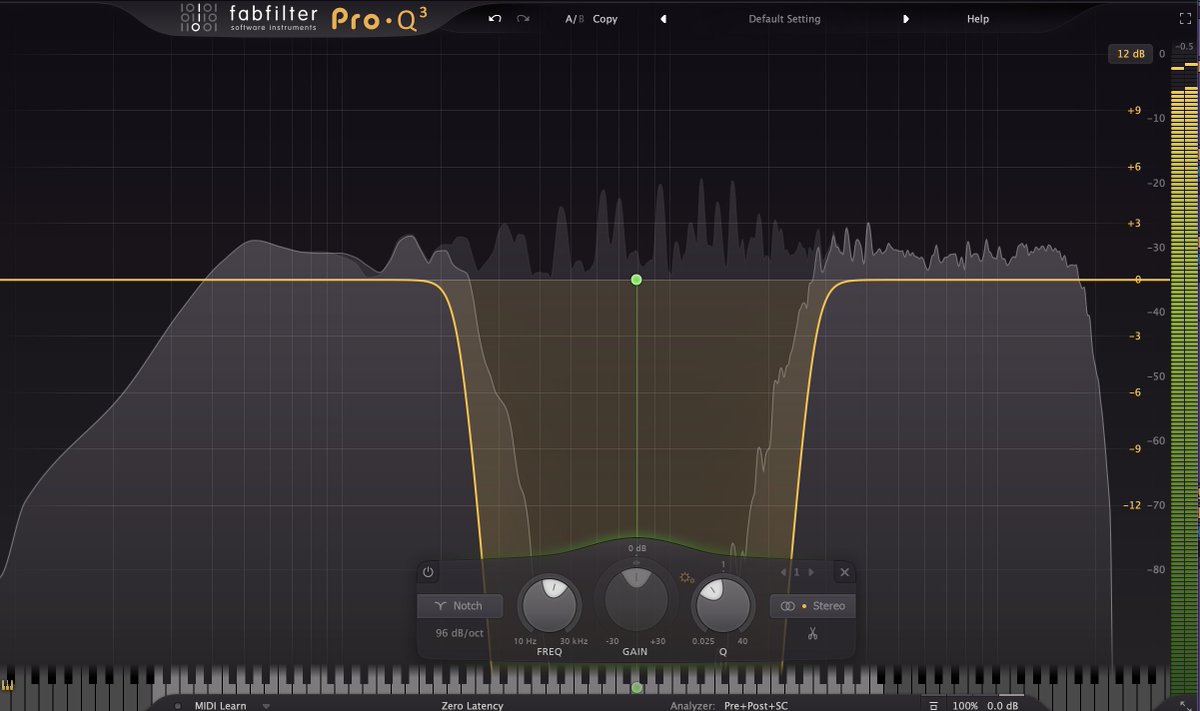1200x711 pixels.
Task: Click the 0.0 dB output gain value
Action: tap(1003, 705)
